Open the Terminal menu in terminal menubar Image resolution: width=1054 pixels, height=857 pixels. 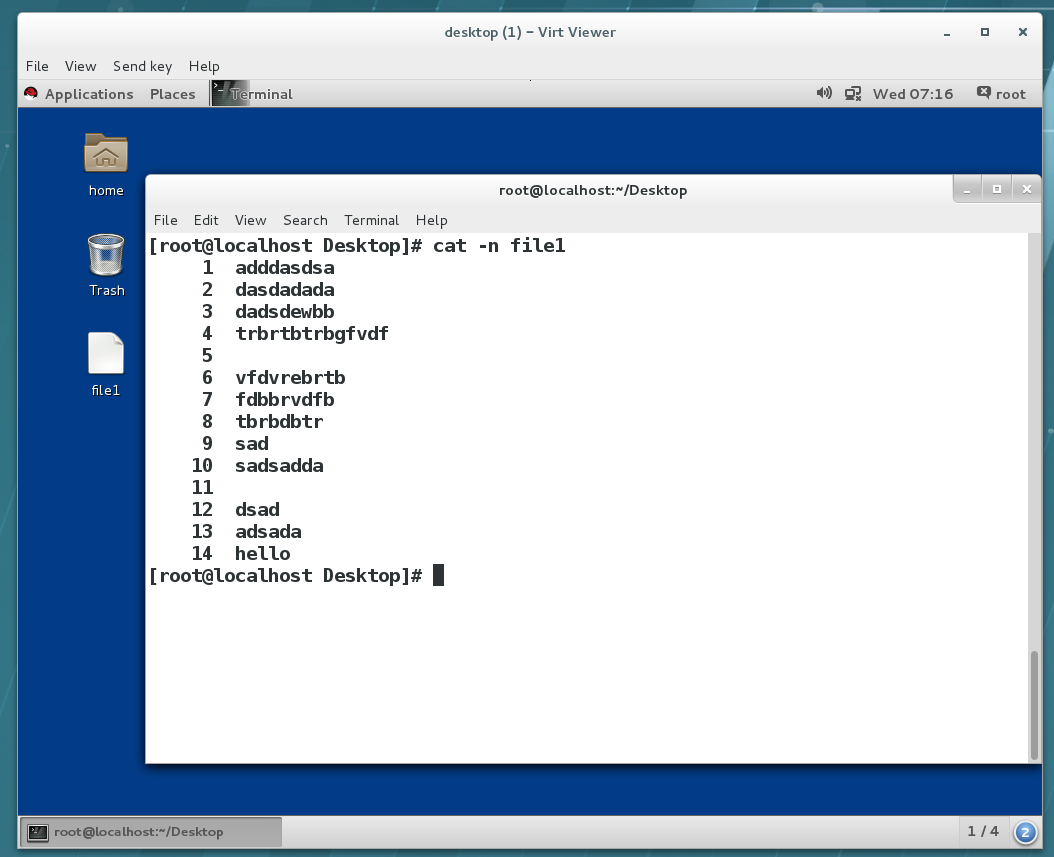371,220
